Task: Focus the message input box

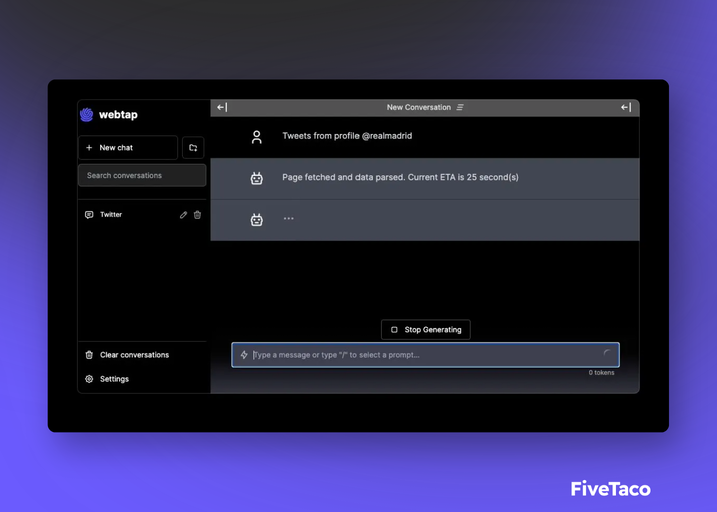Action: 426,355
